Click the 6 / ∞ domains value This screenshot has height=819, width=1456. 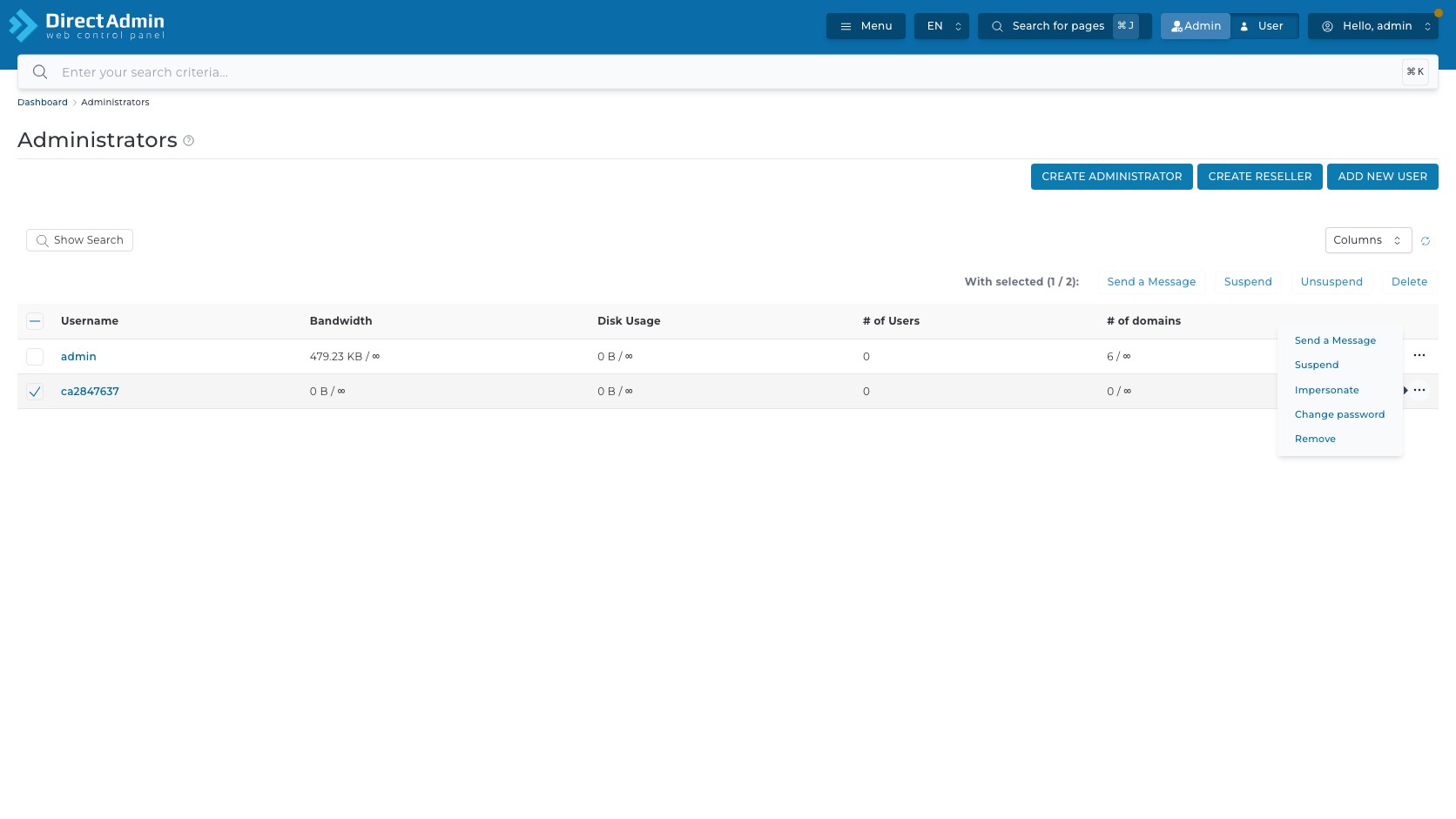[1119, 357]
